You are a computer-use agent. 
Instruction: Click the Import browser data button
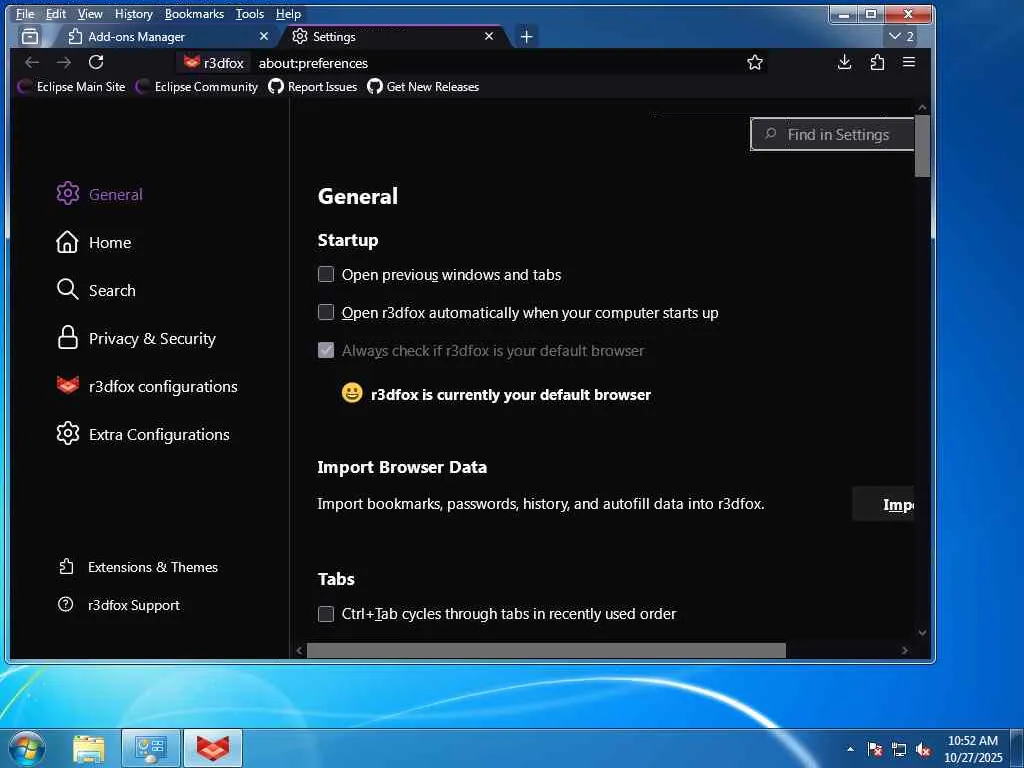pyautogui.click(x=883, y=504)
